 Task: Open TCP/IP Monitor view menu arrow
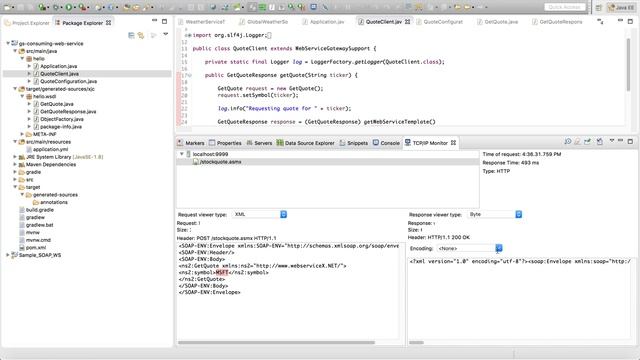point(611,141)
